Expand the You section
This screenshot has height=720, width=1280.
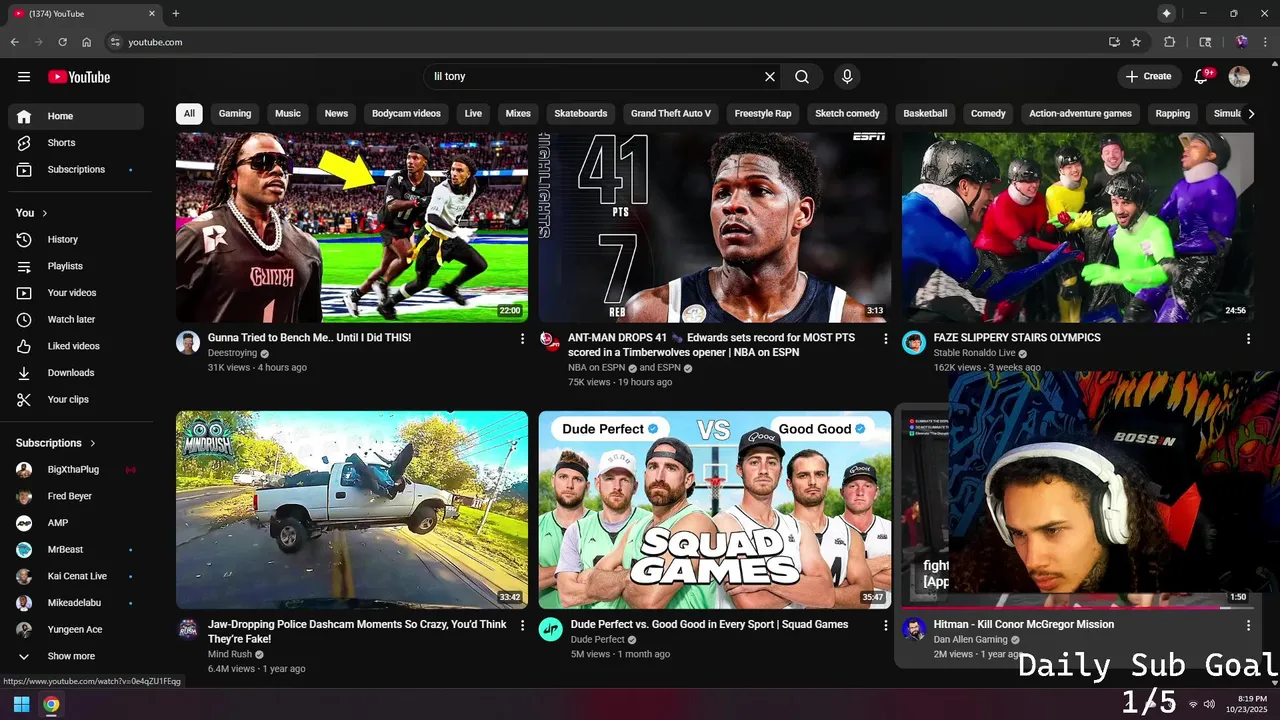(32, 213)
